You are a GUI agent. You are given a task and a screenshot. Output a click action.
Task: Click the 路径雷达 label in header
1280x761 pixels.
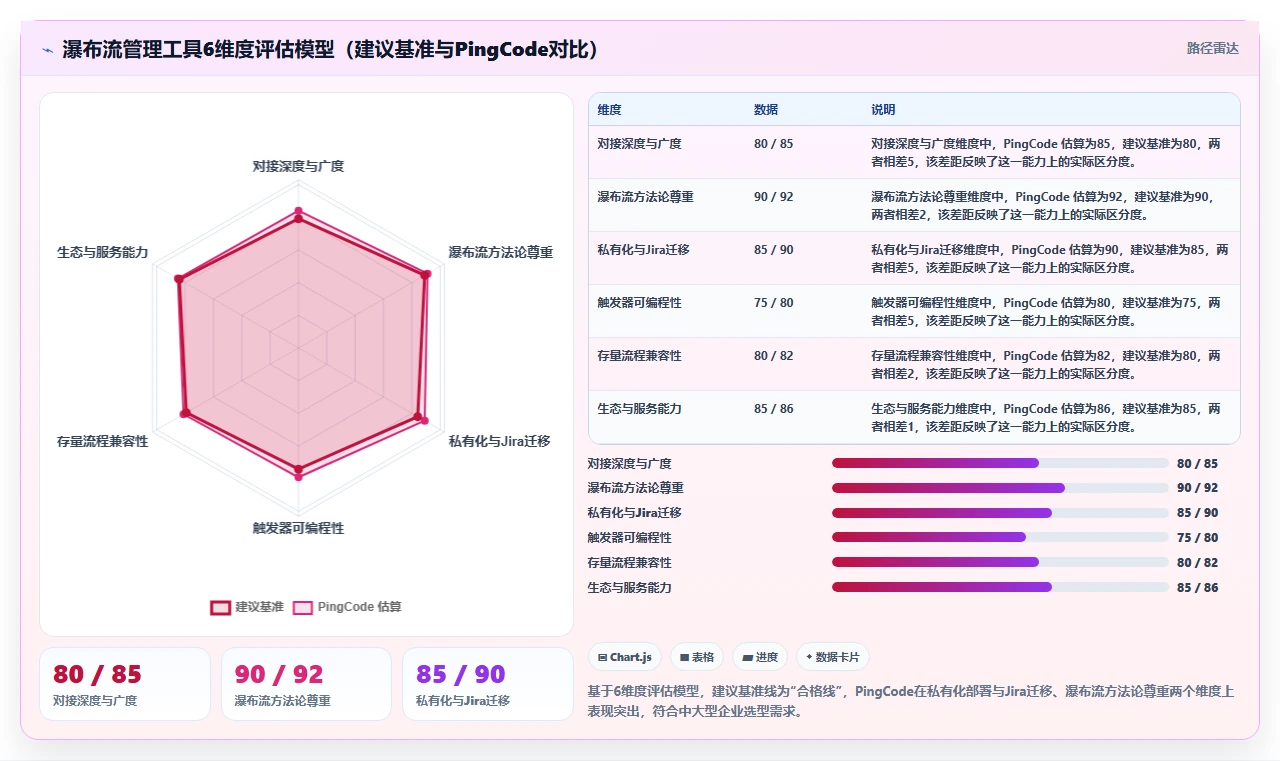click(x=1212, y=48)
